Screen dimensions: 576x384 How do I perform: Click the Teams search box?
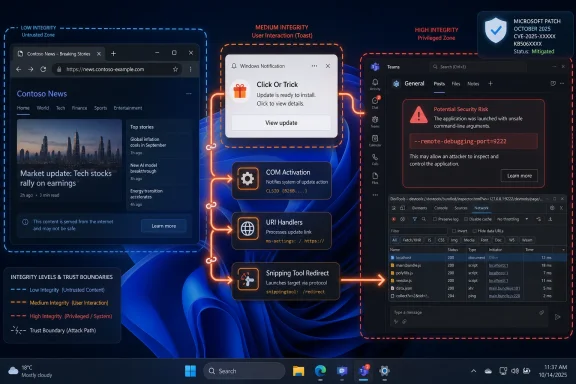click(x=478, y=67)
